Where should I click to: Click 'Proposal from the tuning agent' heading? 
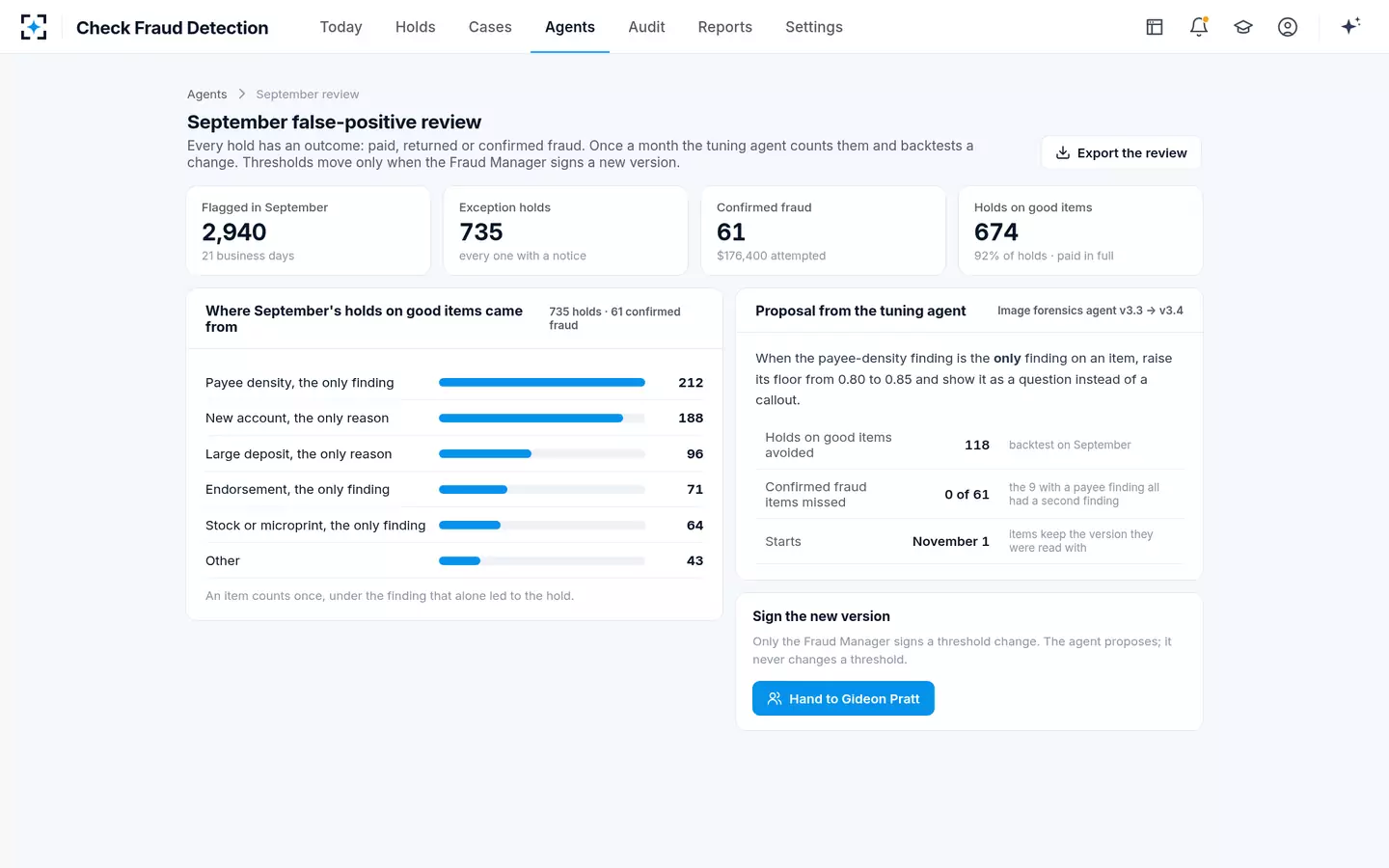[x=860, y=311]
